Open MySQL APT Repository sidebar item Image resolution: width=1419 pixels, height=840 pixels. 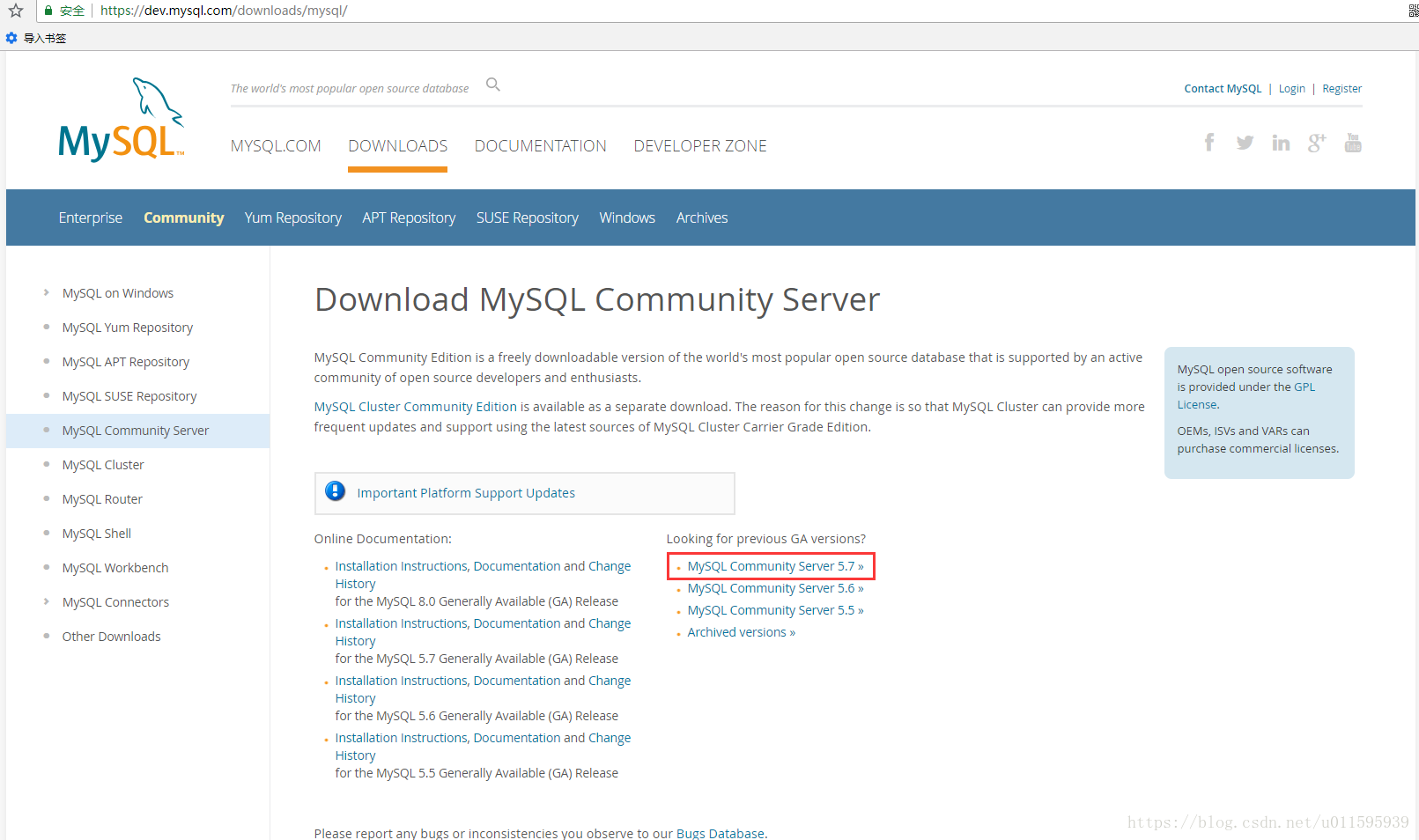click(x=126, y=362)
